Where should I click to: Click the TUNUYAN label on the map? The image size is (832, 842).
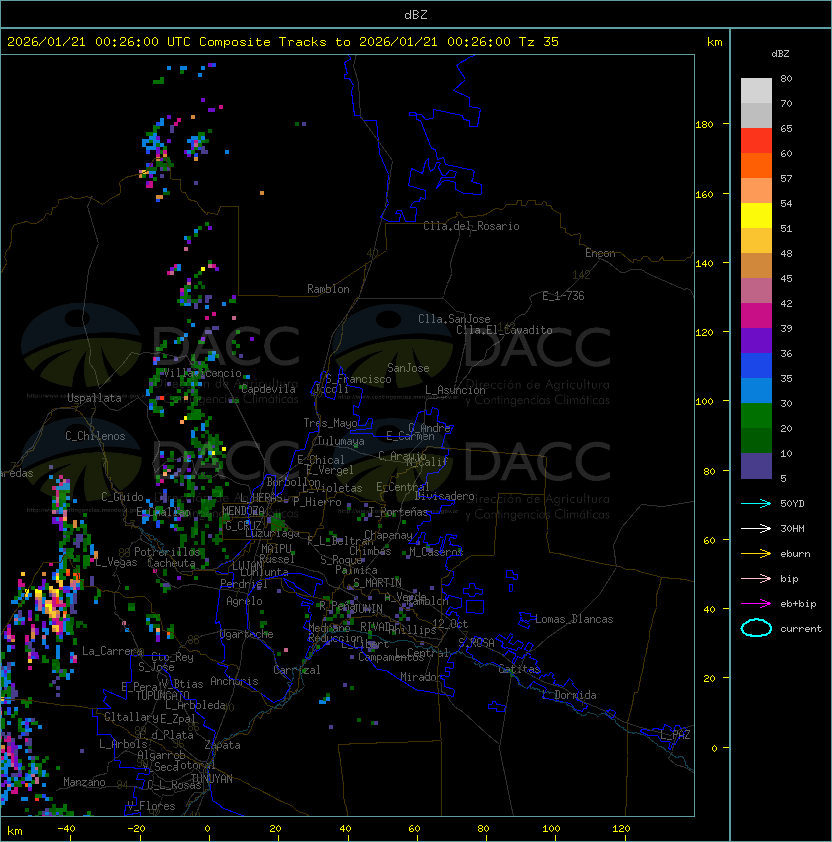[x=211, y=778]
